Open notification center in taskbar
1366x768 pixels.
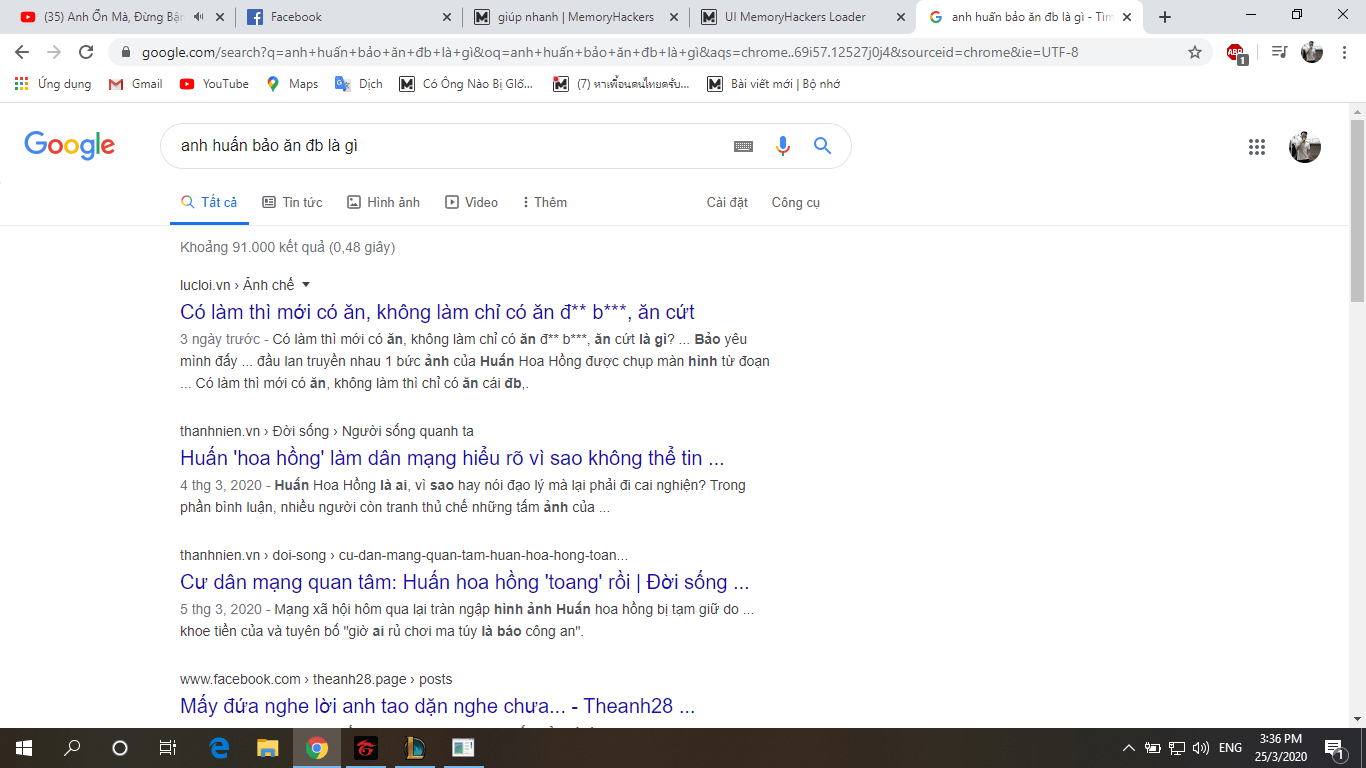[1334, 747]
